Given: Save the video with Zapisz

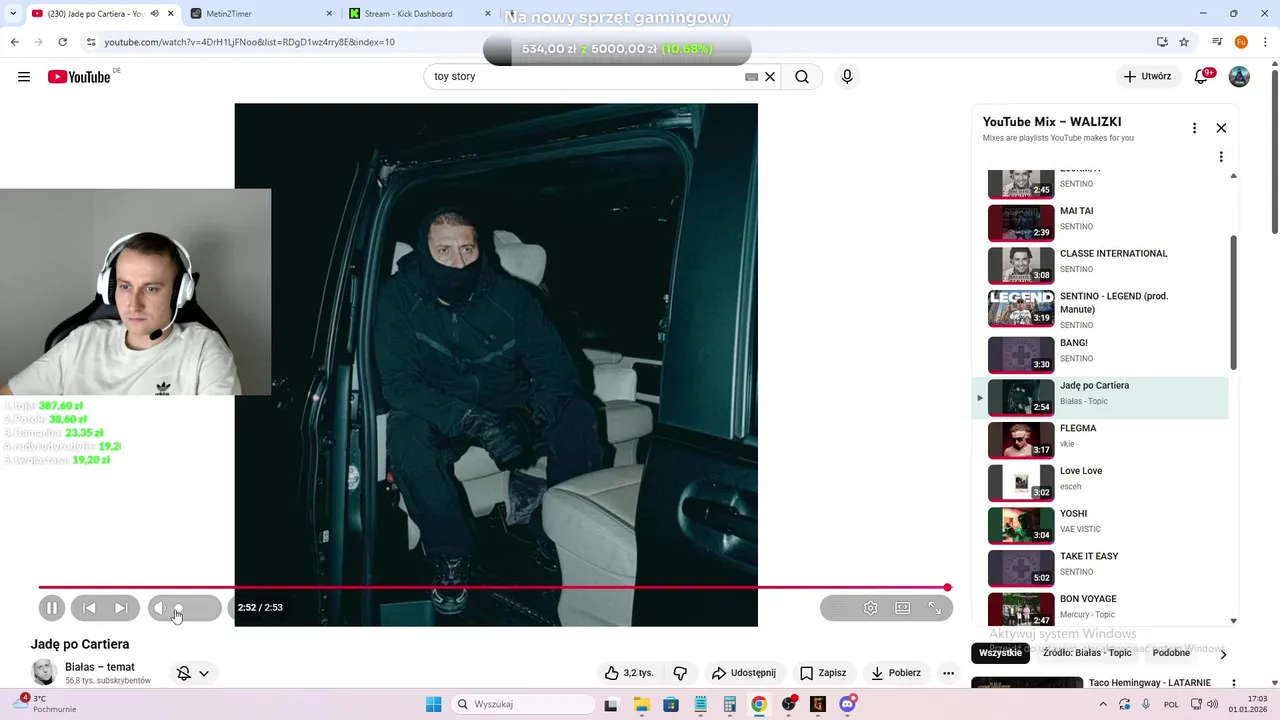Looking at the screenshot, I should (823, 673).
